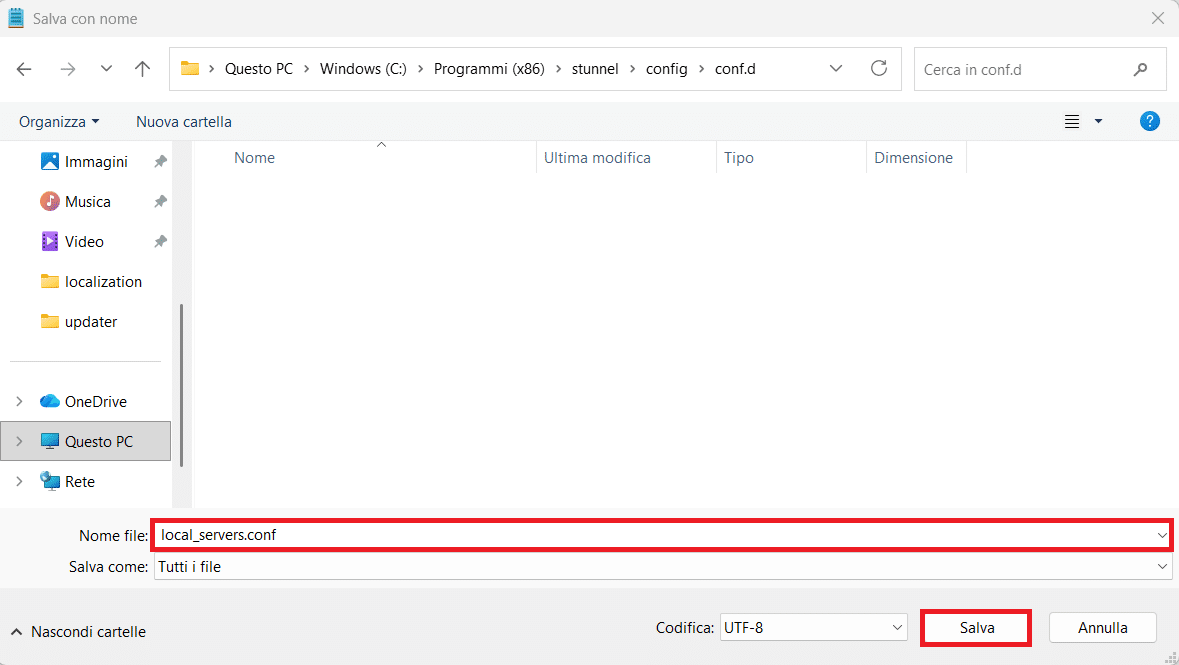Expand the OneDrive tree node
The image size is (1179, 665).
(x=19, y=401)
